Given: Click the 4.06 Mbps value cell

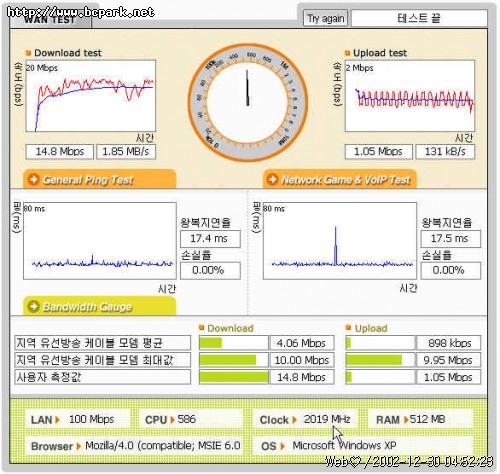Looking at the screenshot, I should click(x=302, y=343).
